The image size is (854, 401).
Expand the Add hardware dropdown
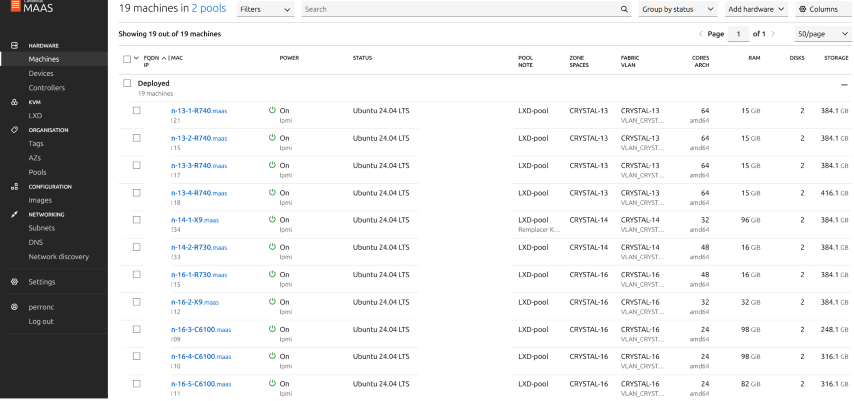click(756, 9)
